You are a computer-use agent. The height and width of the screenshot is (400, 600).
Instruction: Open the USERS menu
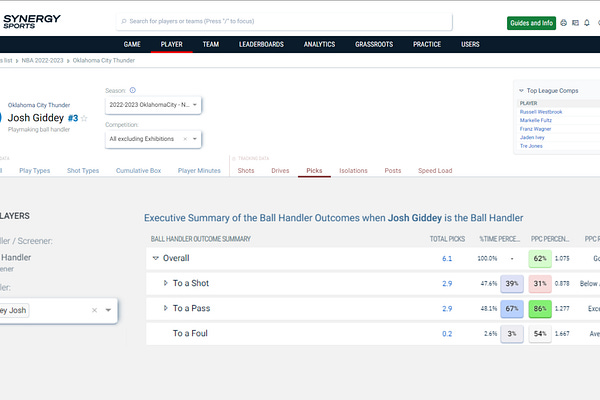pyautogui.click(x=470, y=44)
